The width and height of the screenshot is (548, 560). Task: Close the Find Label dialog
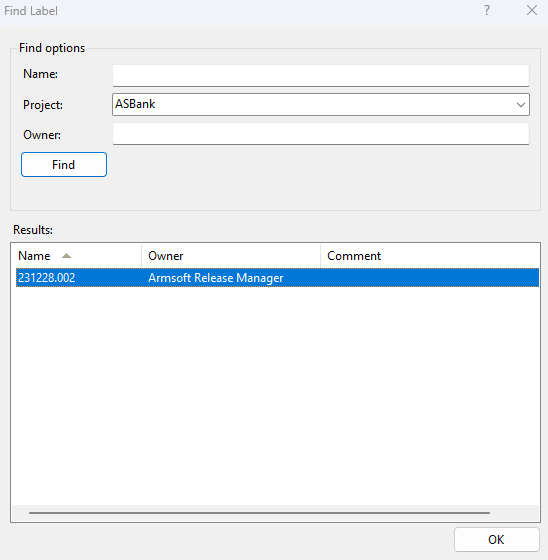(532, 10)
